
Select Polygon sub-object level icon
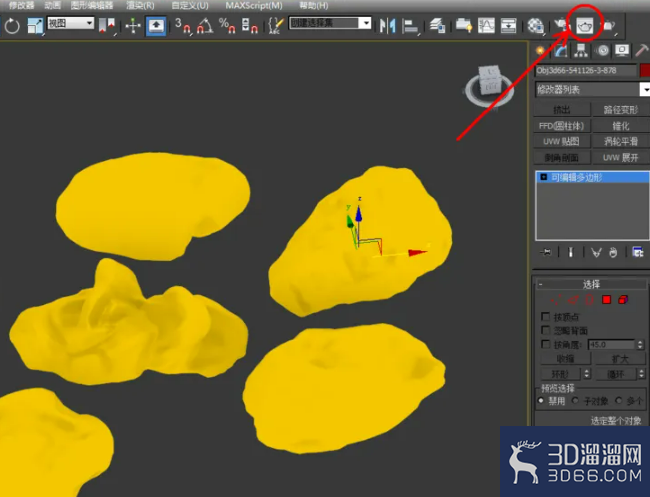(x=606, y=299)
